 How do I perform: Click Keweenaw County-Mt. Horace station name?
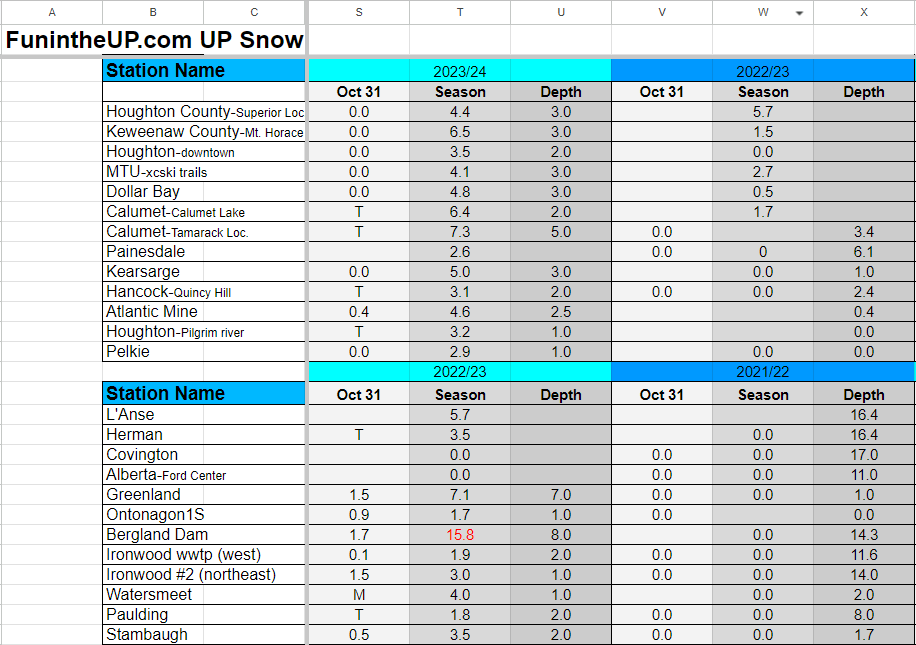coord(204,131)
